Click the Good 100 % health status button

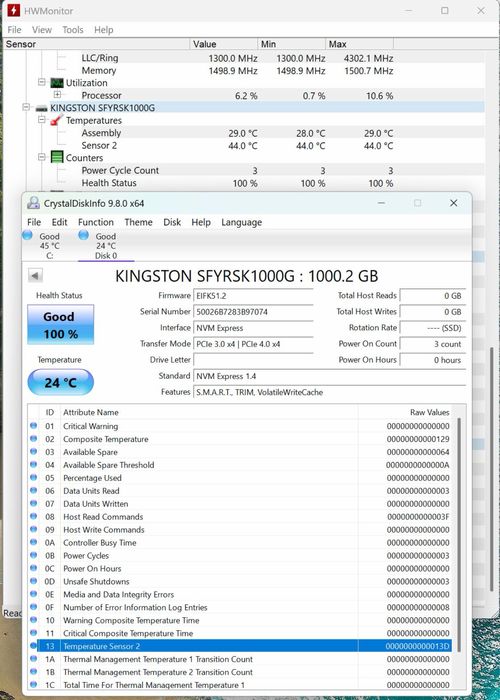pyautogui.click(x=60, y=325)
